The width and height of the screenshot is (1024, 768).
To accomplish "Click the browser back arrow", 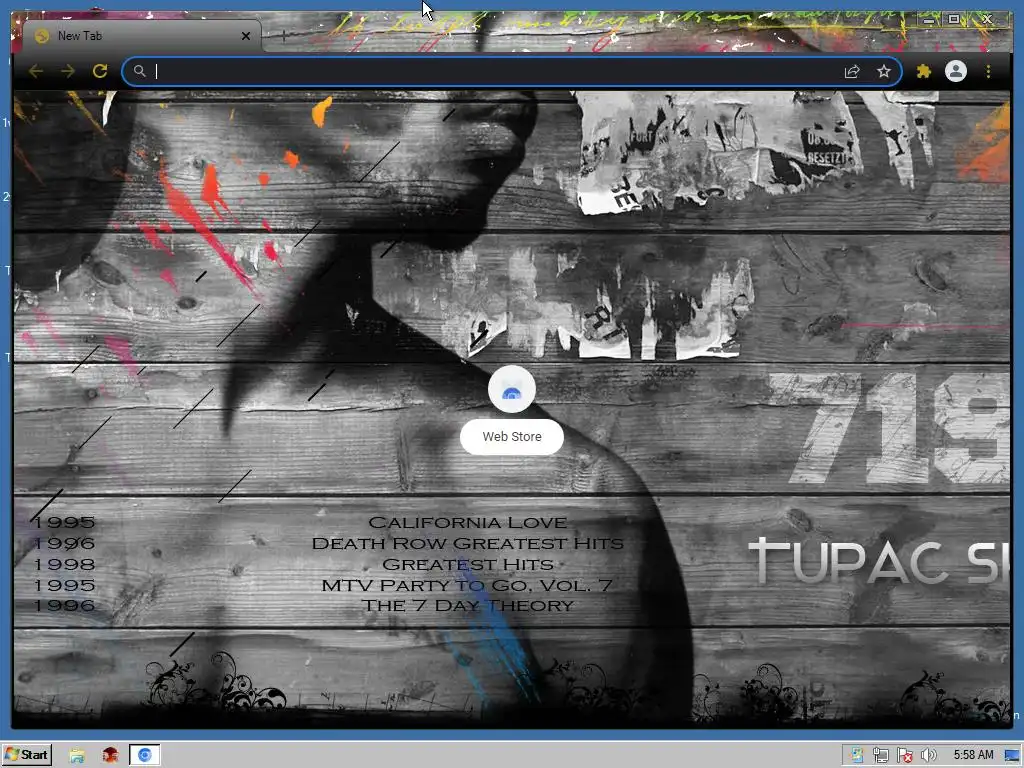I will point(36,71).
